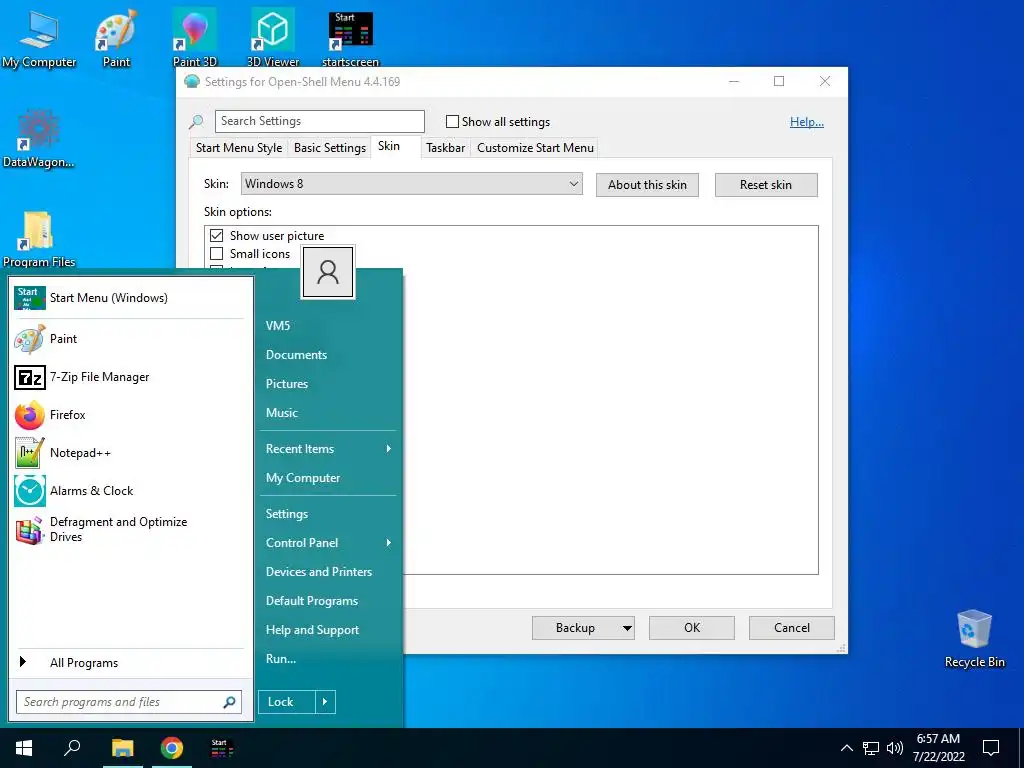Screen dimensions: 1024x768
Task: Uncheck Show user picture option
Action: pyautogui.click(x=217, y=235)
